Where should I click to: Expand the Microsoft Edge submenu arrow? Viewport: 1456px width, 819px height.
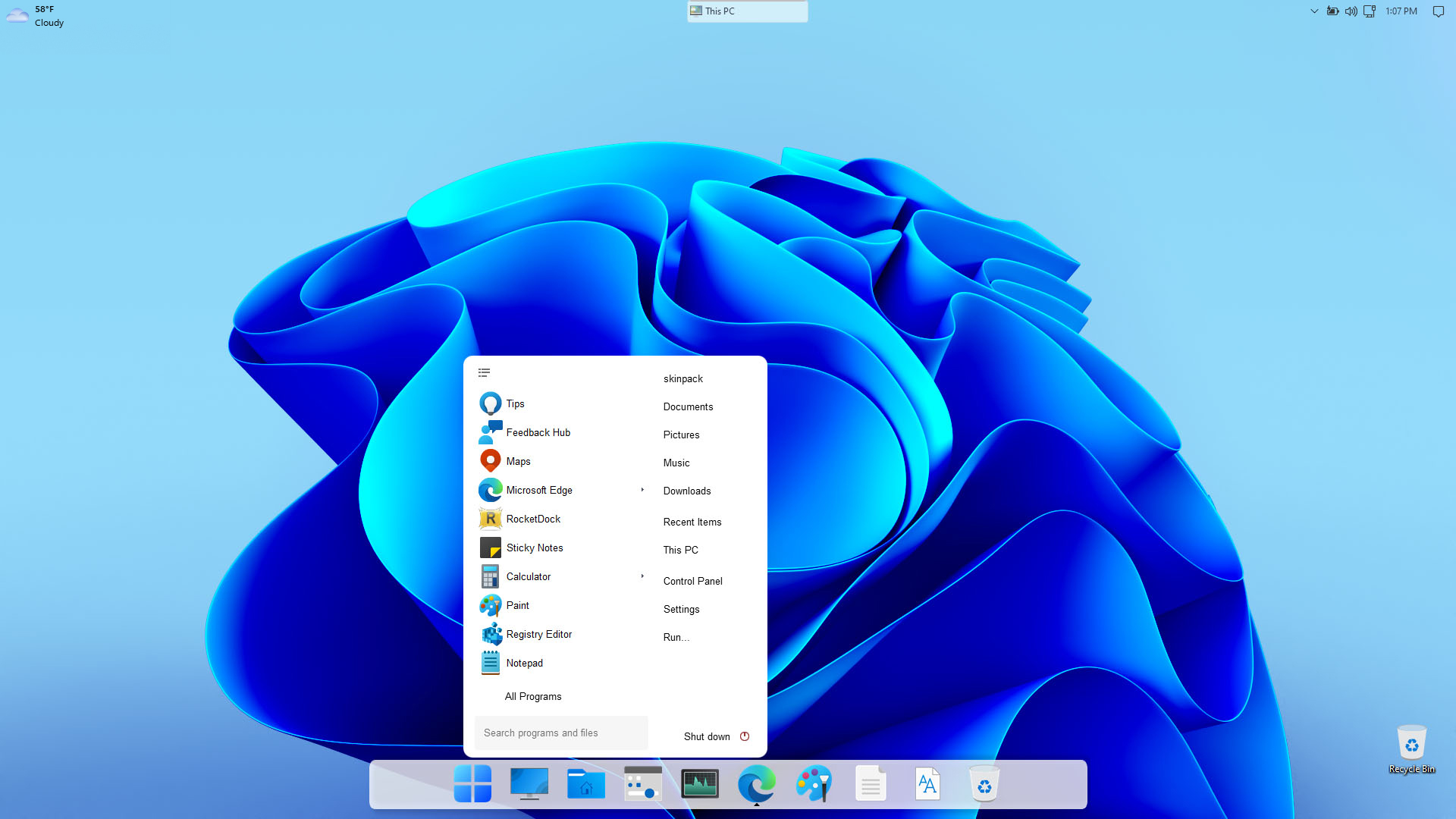tap(642, 490)
